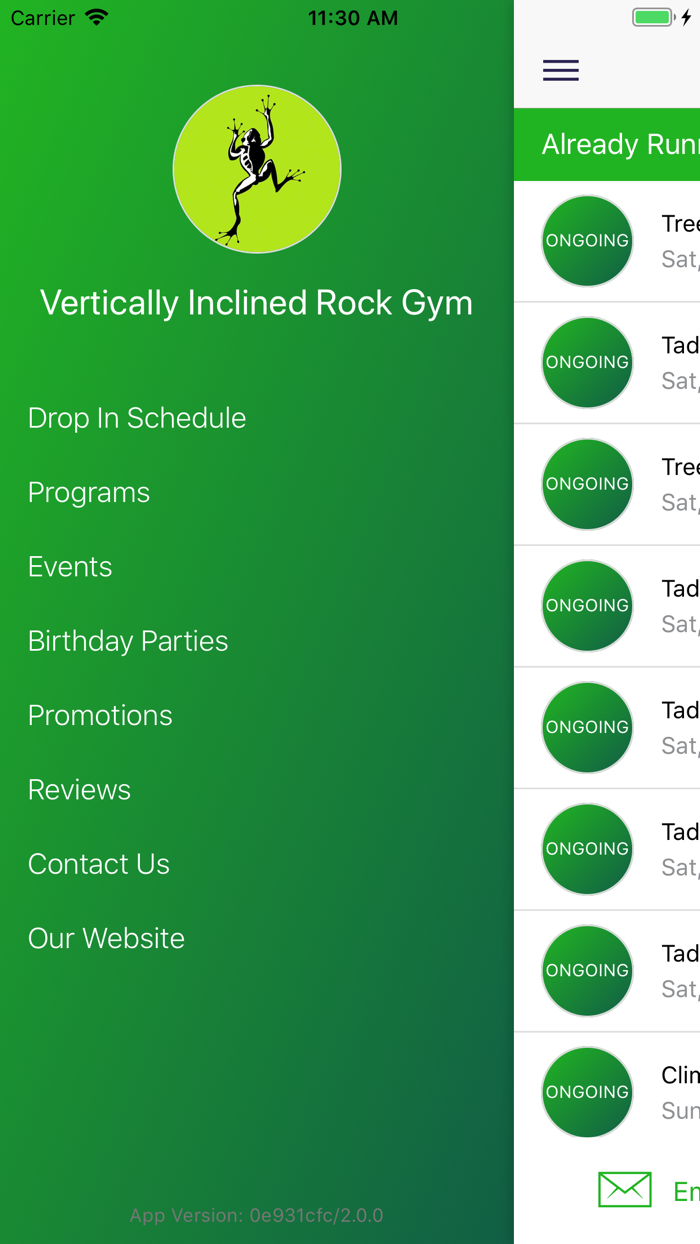Open the Our Website link

[x=106, y=938]
